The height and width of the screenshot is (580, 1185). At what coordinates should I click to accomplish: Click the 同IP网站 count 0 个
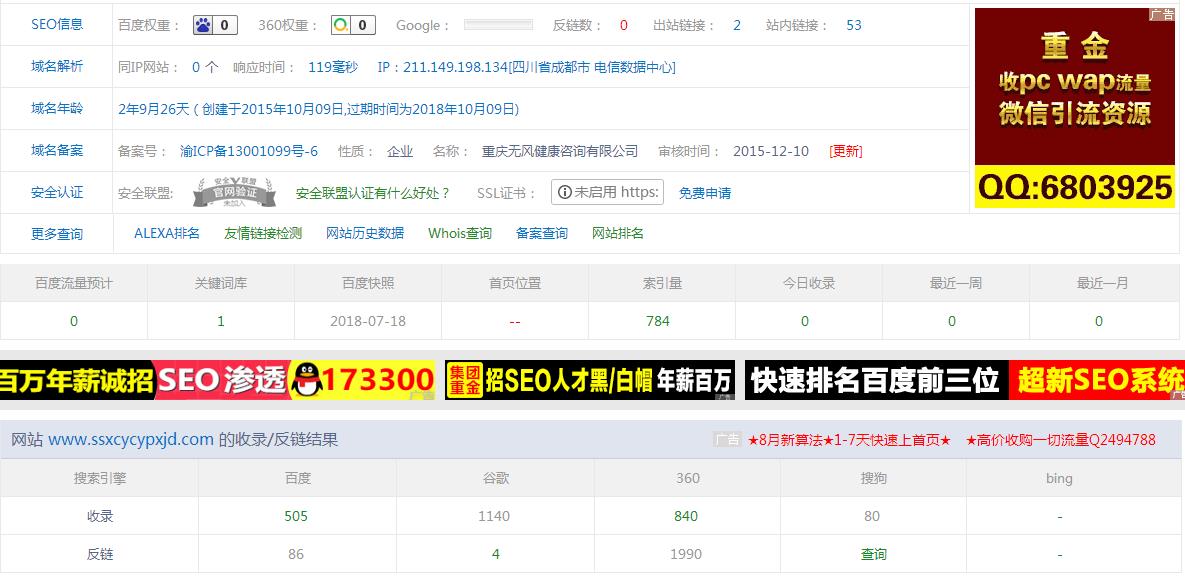tap(205, 67)
